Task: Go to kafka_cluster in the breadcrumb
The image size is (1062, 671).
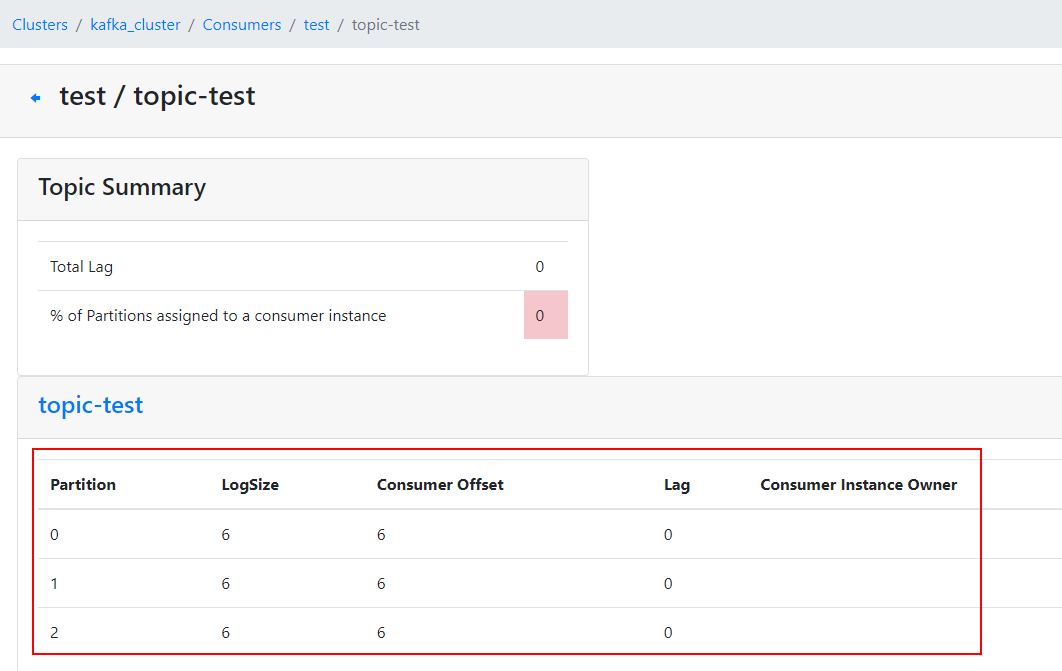Action: pos(135,25)
